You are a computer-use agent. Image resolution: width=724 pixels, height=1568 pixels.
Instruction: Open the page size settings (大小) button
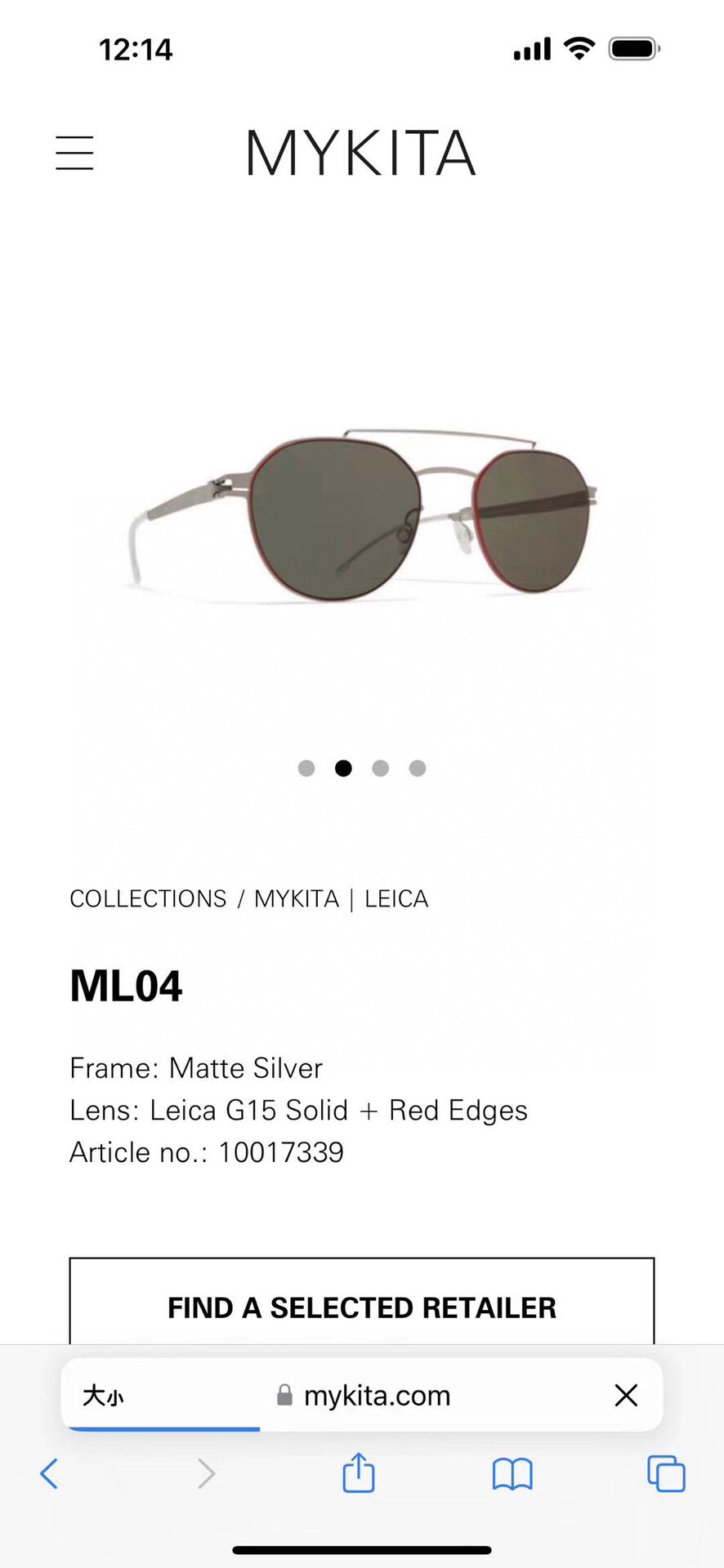103,1396
